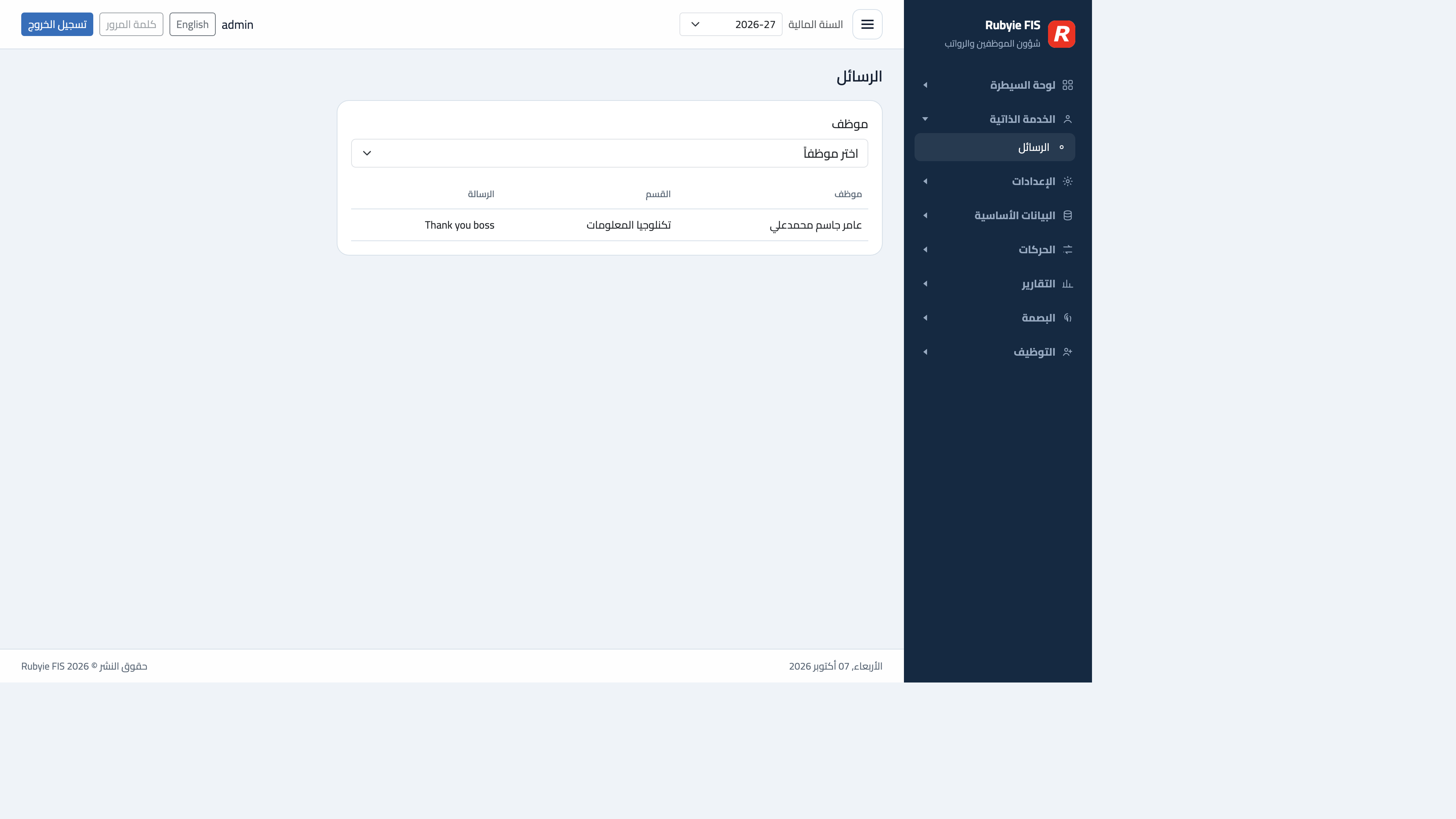Expand the الحركات menu arrow
This screenshot has height=819, width=1456.
coord(925,250)
